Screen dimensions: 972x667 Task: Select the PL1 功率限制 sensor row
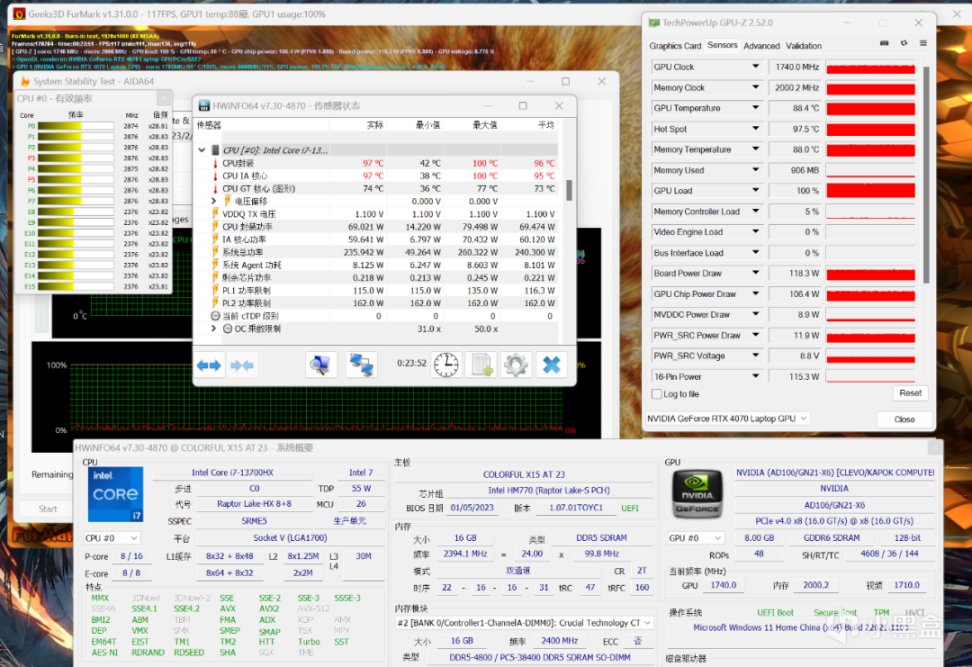coord(377,290)
